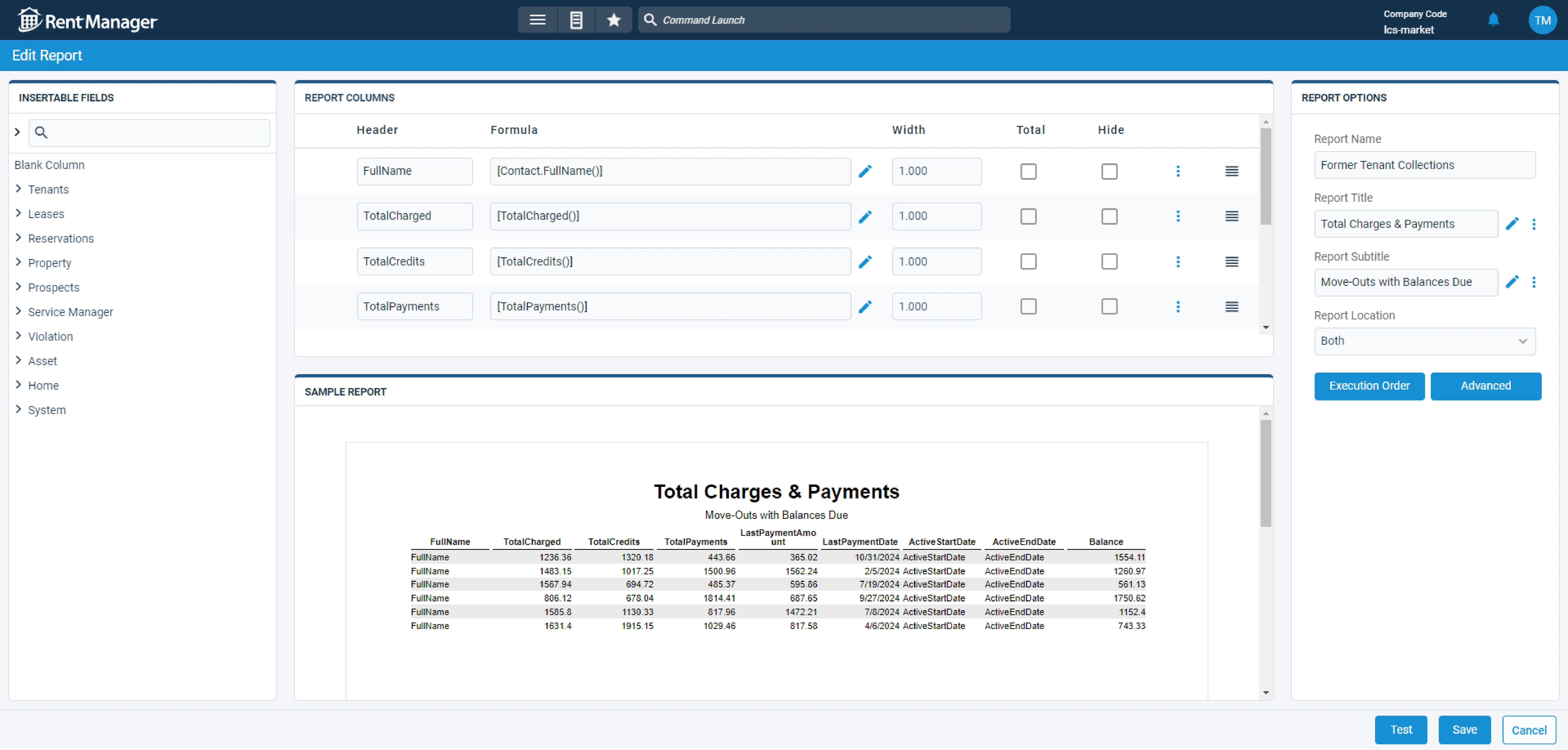Open the kebab menu for the TotalCharged column
Viewport: 1568px width, 750px height.
(1178, 216)
